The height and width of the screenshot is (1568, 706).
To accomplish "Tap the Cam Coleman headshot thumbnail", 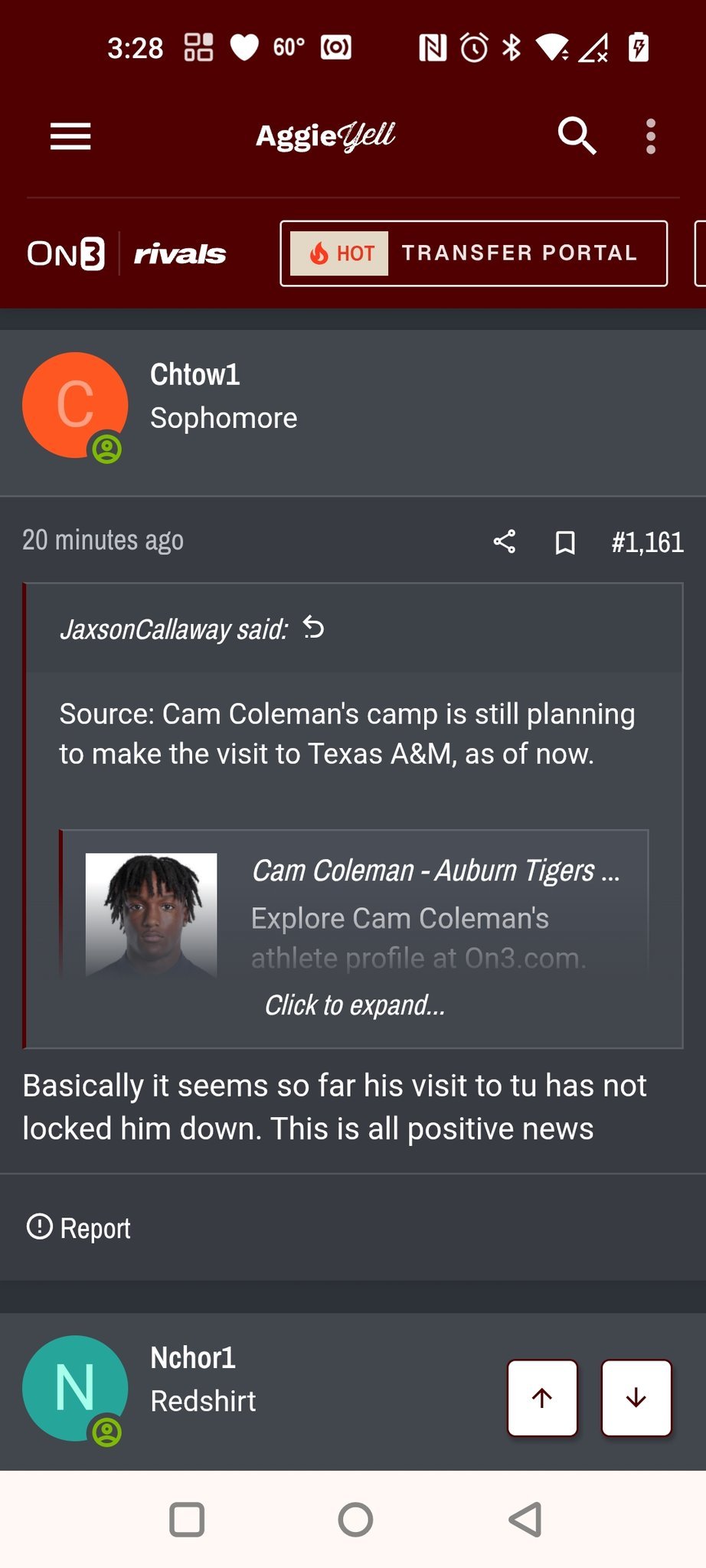I will tap(151, 914).
